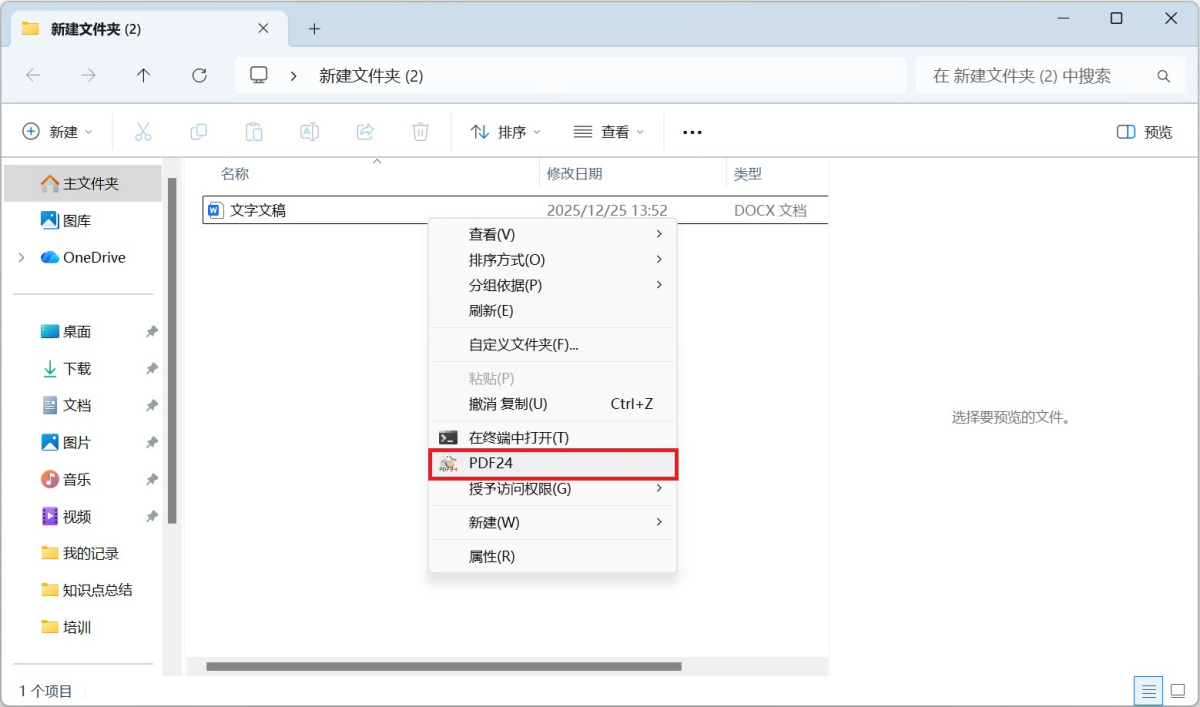
Task: Cut the selected file using the scissors icon
Action: coord(143,131)
